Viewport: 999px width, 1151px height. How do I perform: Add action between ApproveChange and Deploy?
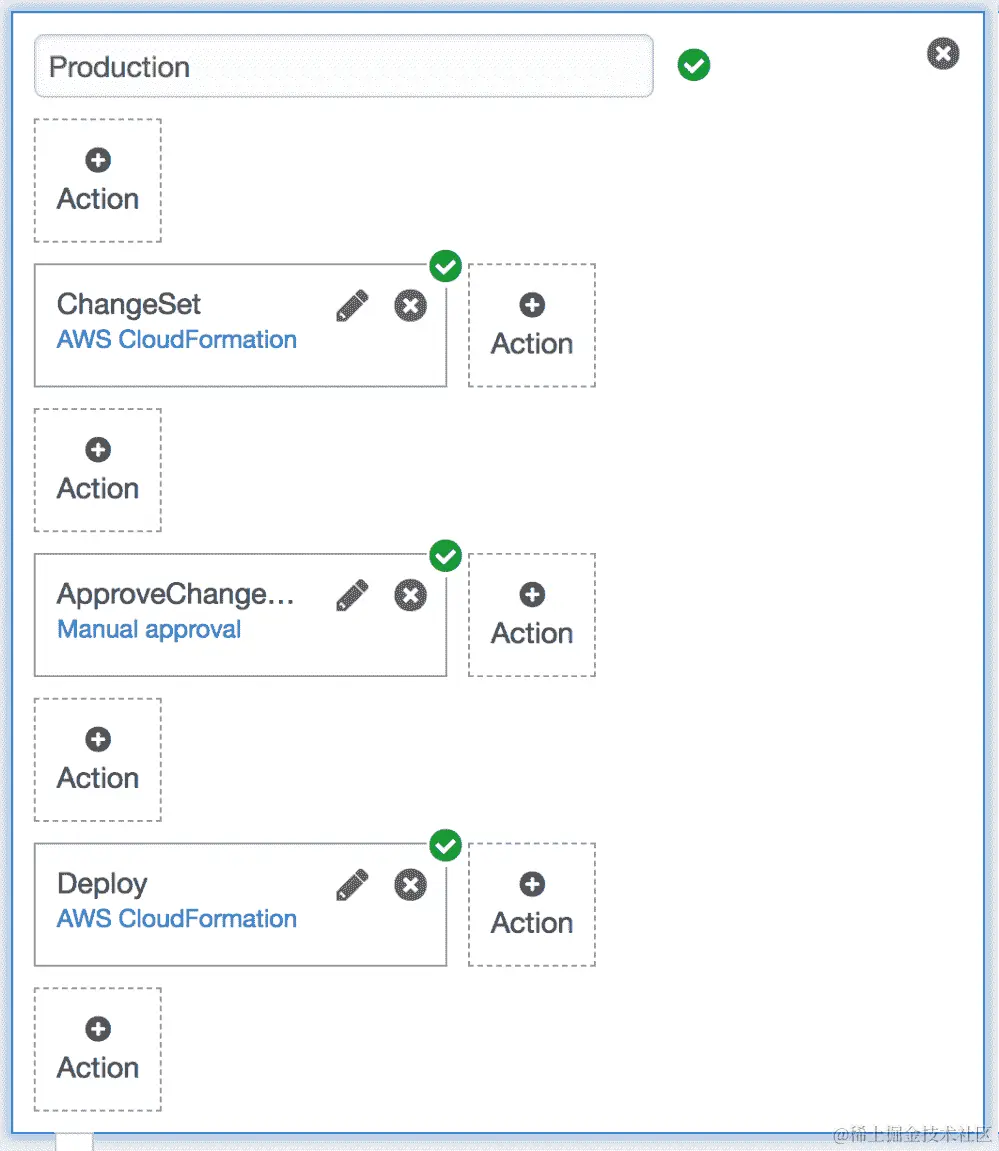98,760
